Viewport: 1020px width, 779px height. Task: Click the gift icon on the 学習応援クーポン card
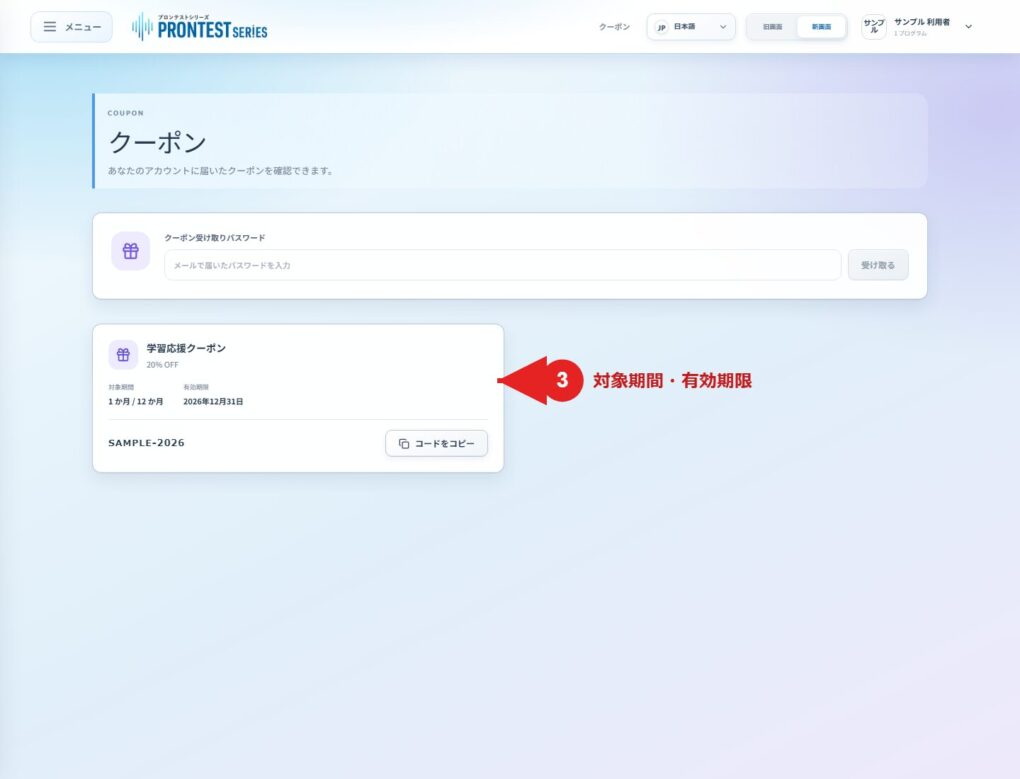pyautogui.click(x=123, y=355)
